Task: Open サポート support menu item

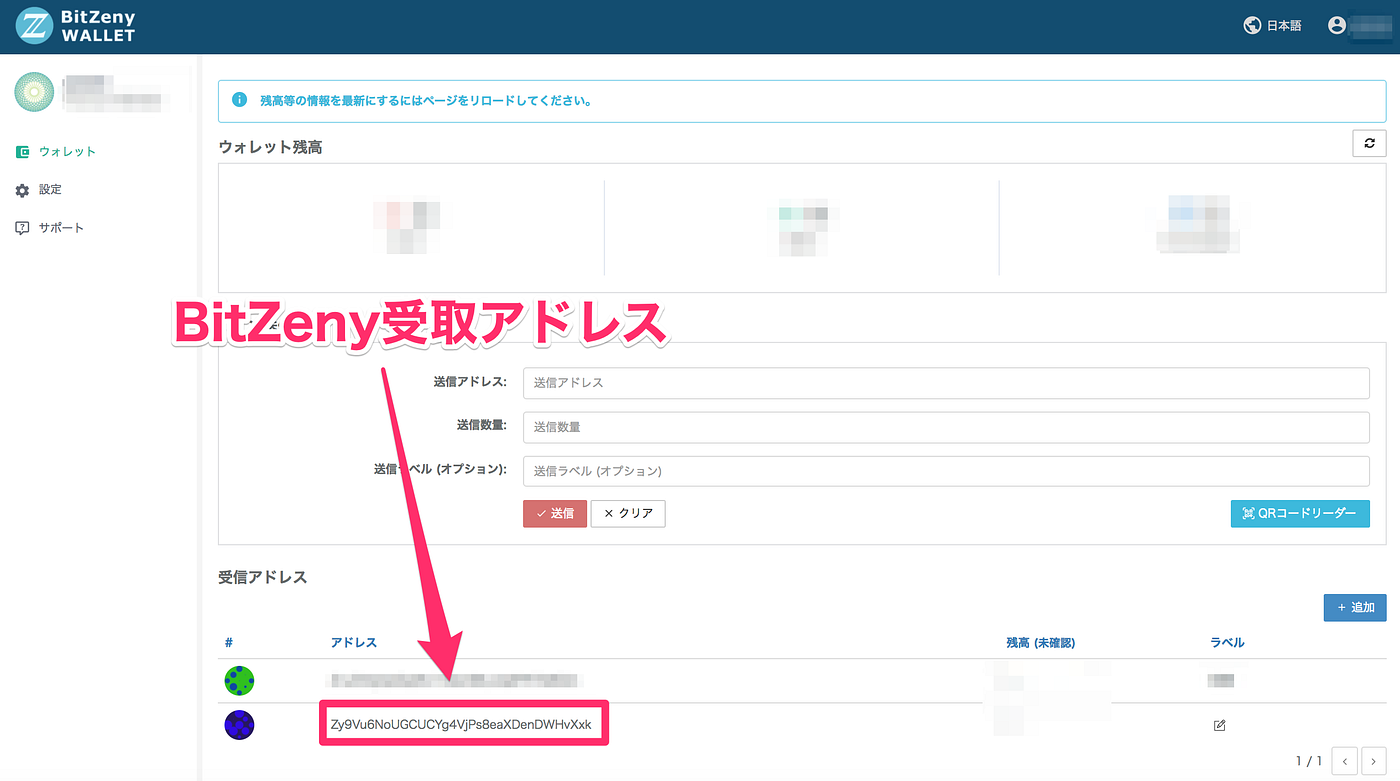Action: click(x=61, y=228)
